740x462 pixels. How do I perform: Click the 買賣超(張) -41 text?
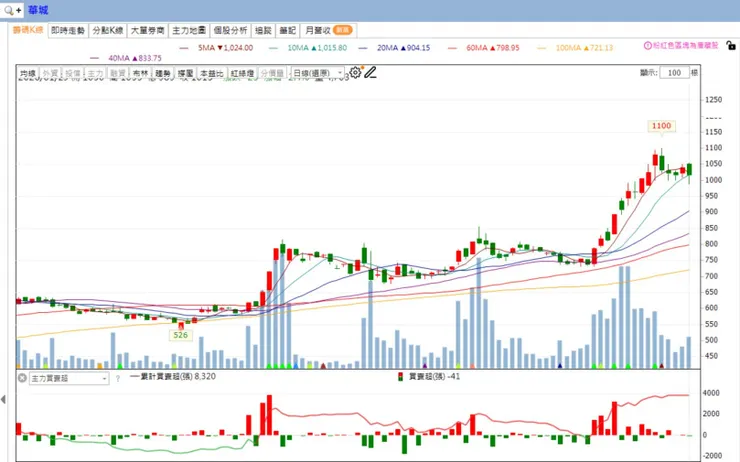pyautogui.click(x=434, y=377)
